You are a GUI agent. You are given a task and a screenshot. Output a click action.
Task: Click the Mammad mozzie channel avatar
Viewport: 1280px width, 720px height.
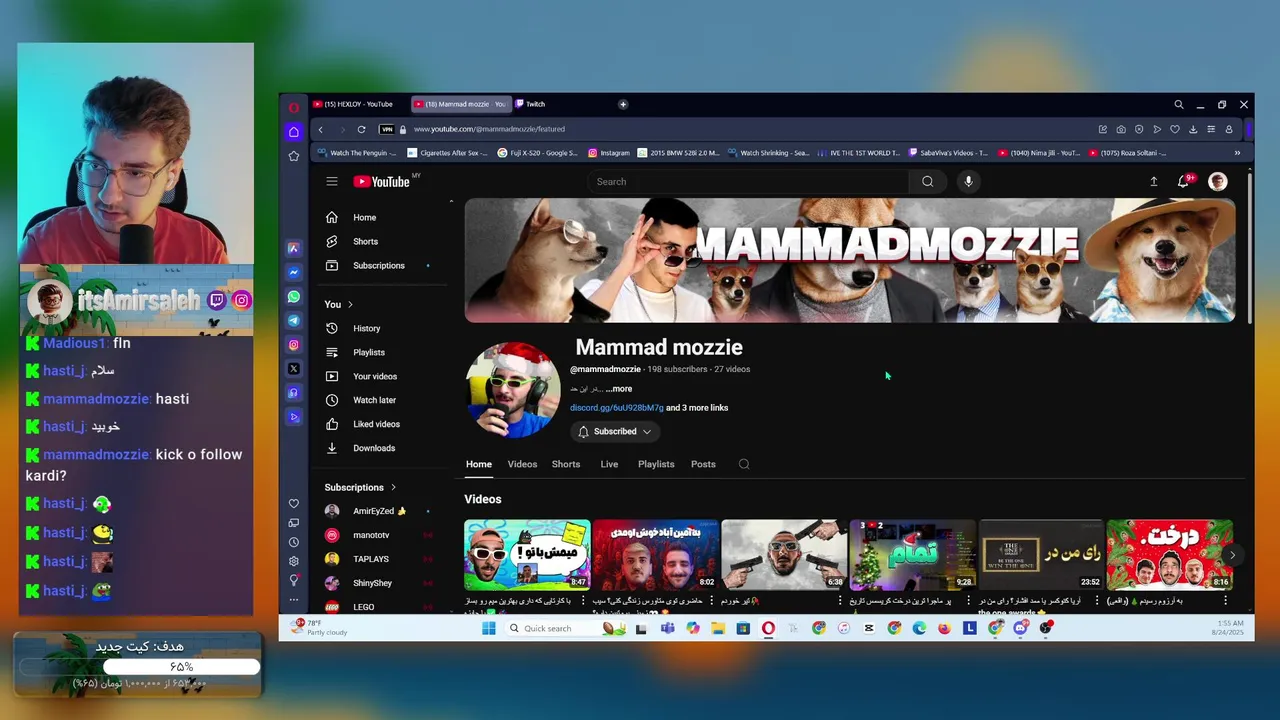pyautogui.click(x=513, y=390)
